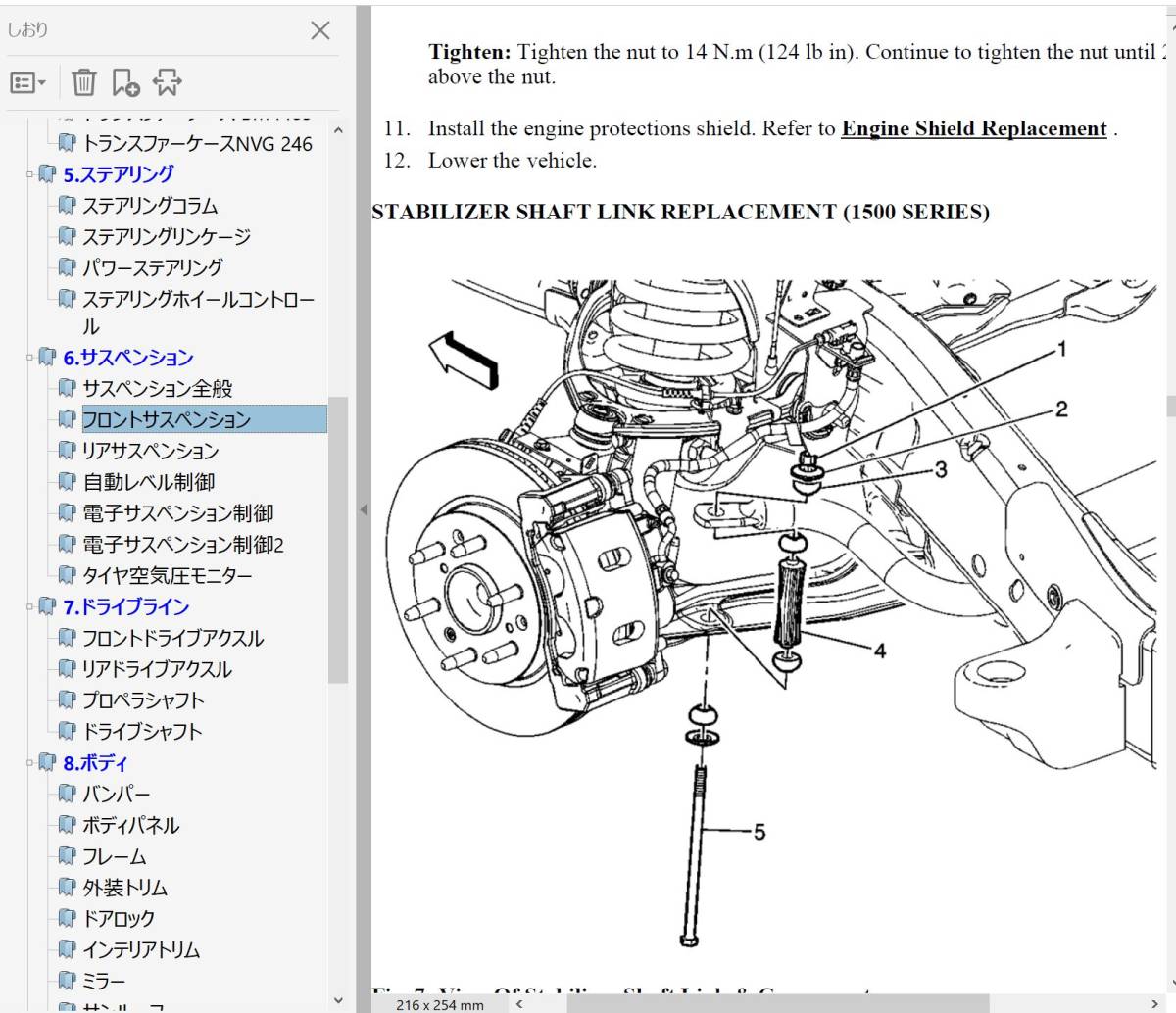Open the リアドライブアクスル bookmark
The height and width of the screenshot is (1013, 1176).
click(157, 669)
